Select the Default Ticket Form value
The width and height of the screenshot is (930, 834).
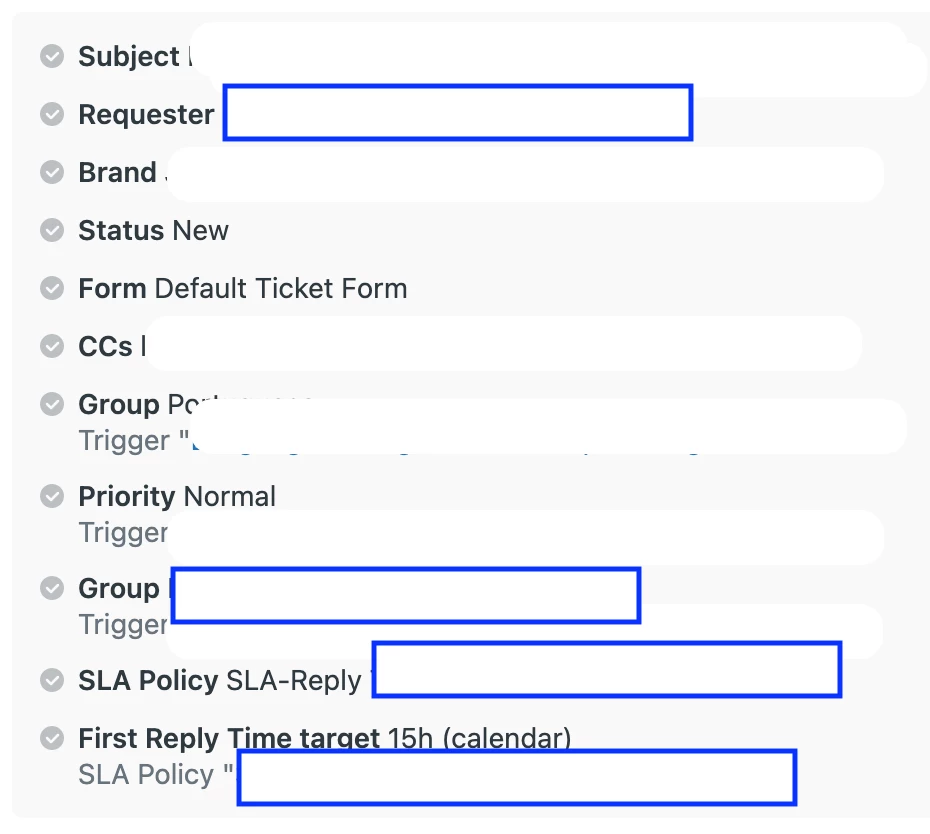281,288
